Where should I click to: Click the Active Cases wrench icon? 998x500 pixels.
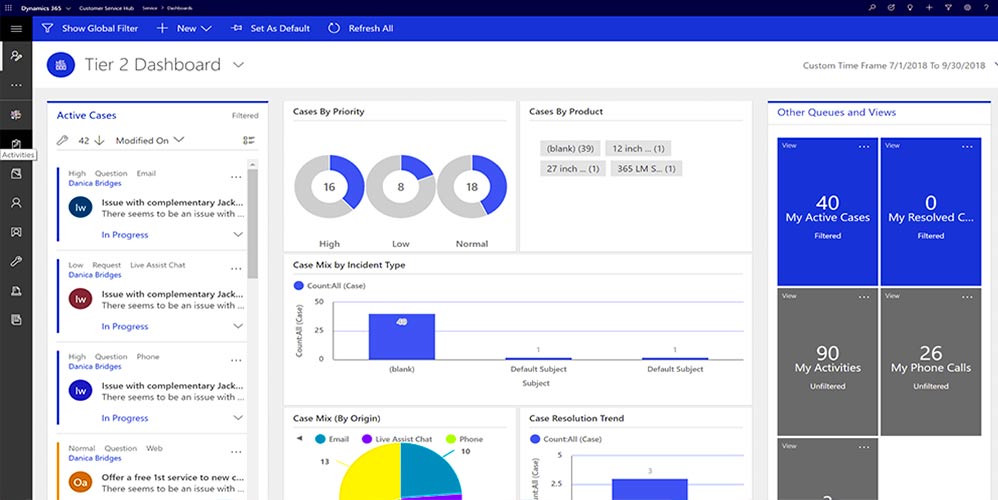click(x=62, y=141)
